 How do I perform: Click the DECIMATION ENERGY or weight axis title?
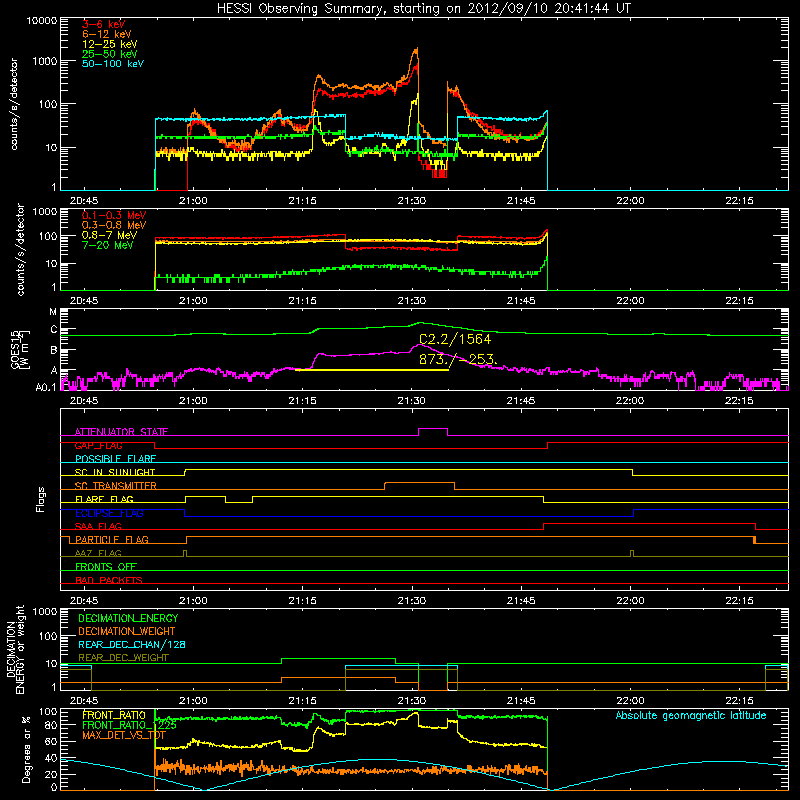[x=15, y=649]
